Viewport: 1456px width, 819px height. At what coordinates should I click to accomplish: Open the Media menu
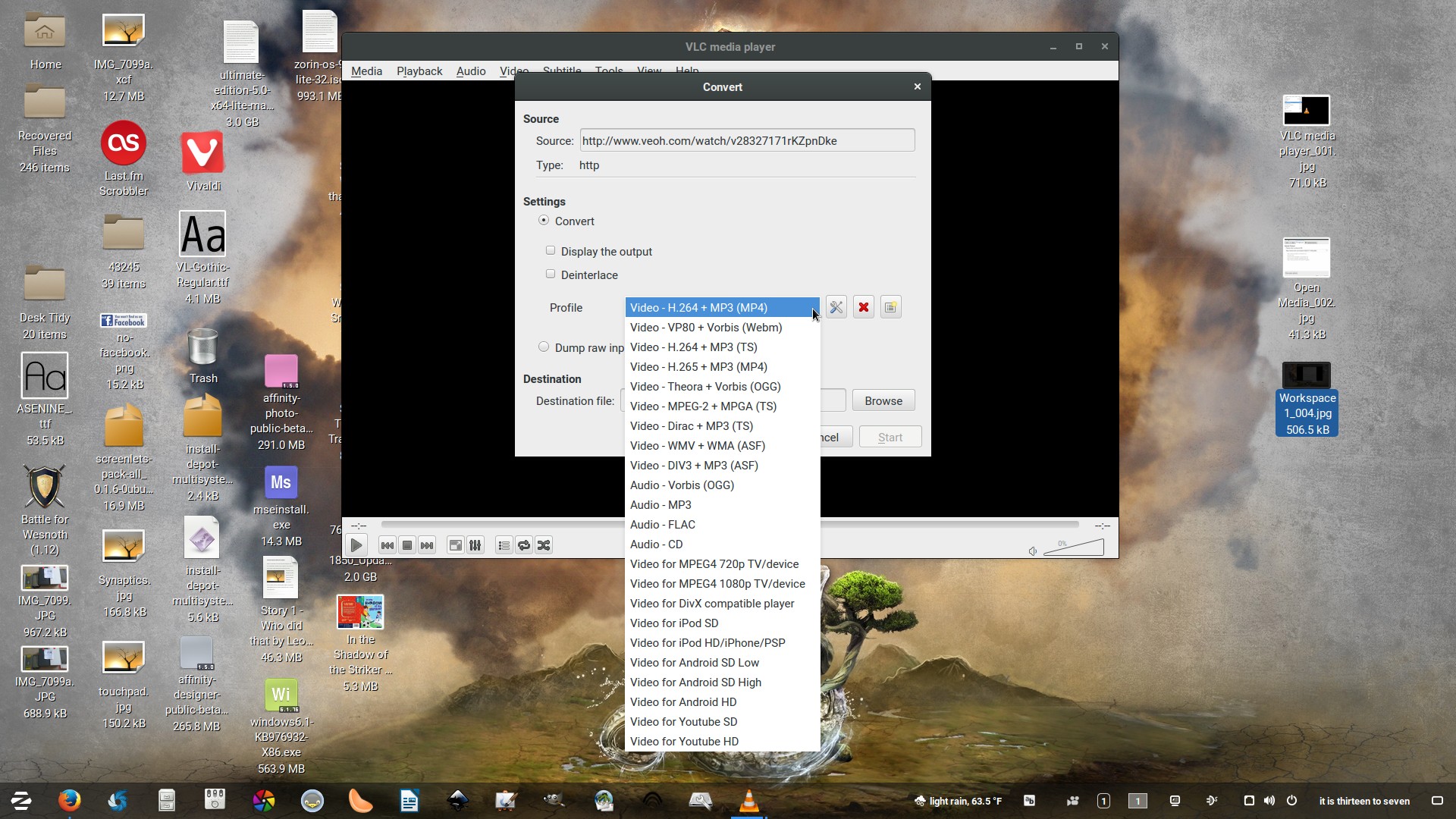coord(366,71)
